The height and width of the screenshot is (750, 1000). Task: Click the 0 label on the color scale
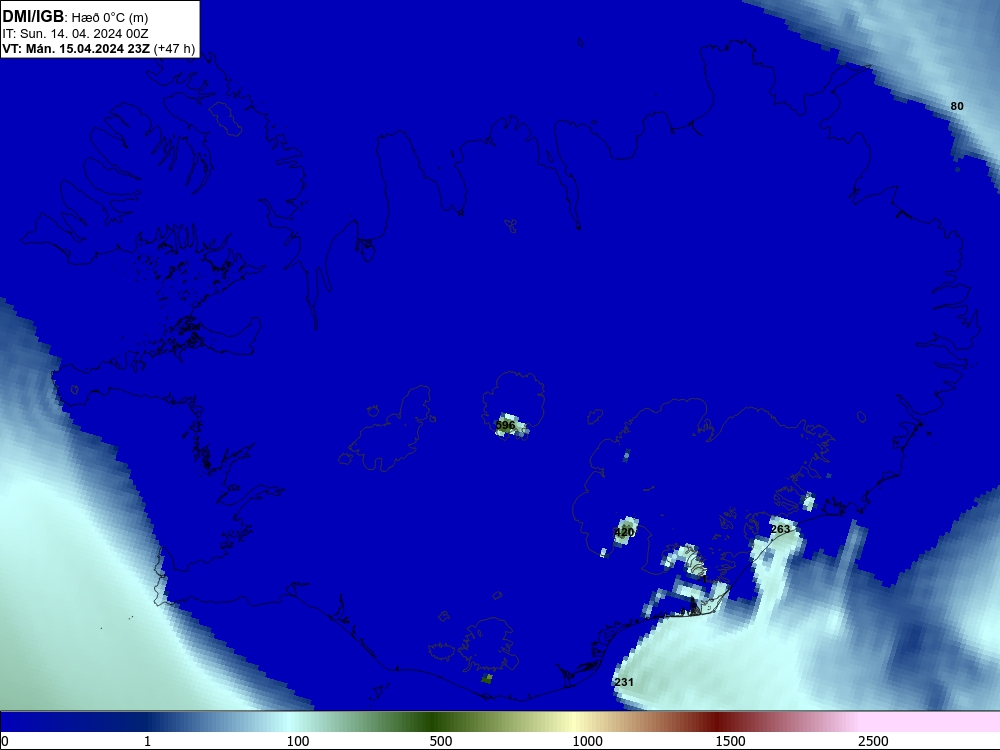click(x=5, y=741)
